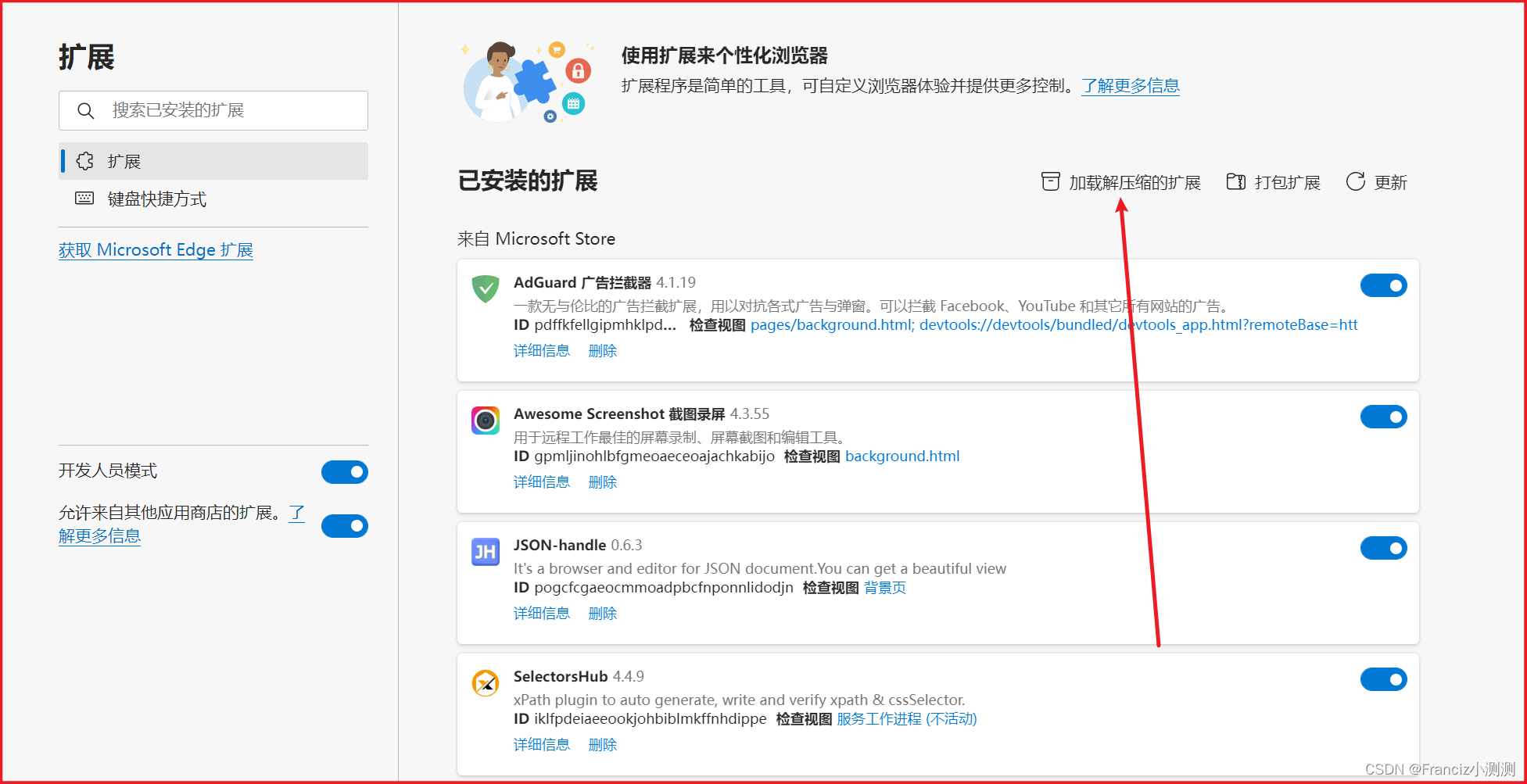1527x784 pixels.
Task: Disable the AdGuard 广告拦截器 extension toggle
Action: pyautogui.click(x=1383, y=285)
